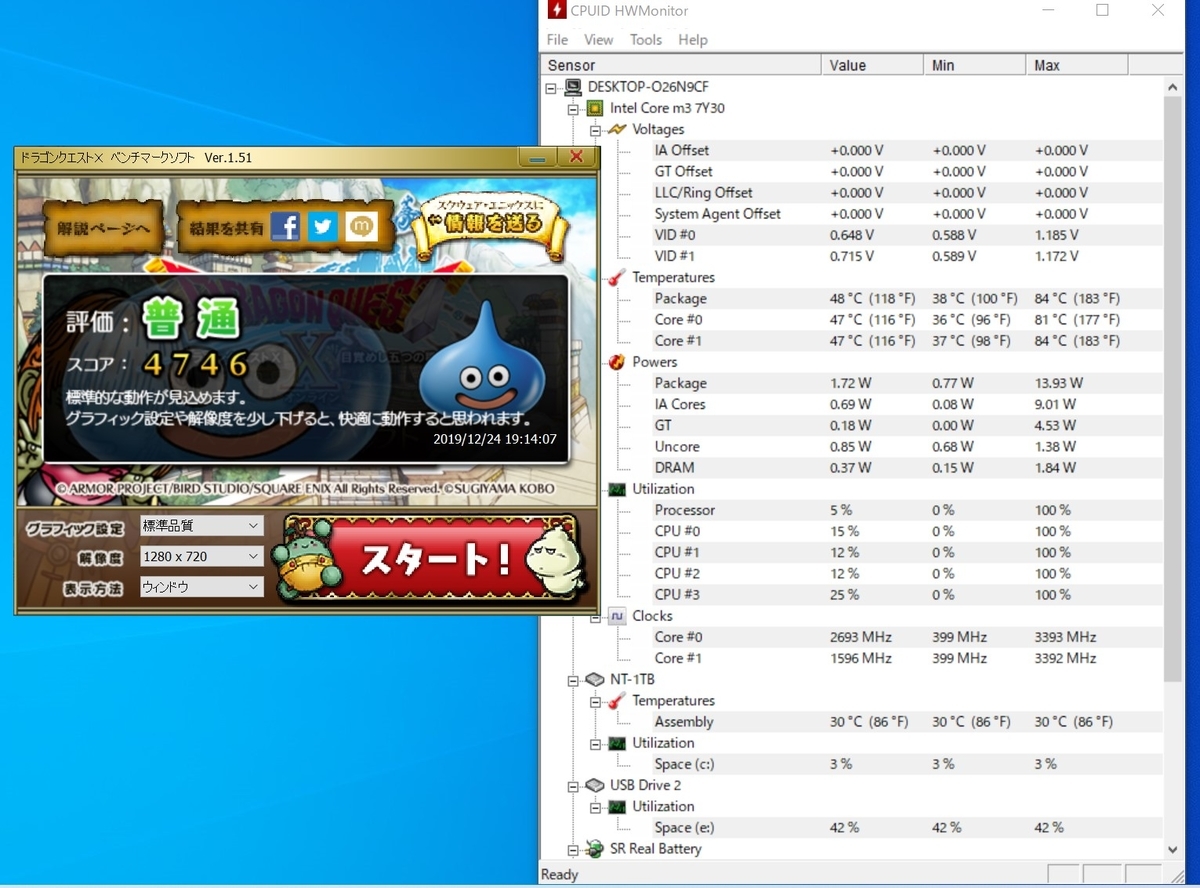Screen dimensions: 1200x888
Task: Minimize the Dragon Quest benchmark window
Action: (x=537, y=157)
